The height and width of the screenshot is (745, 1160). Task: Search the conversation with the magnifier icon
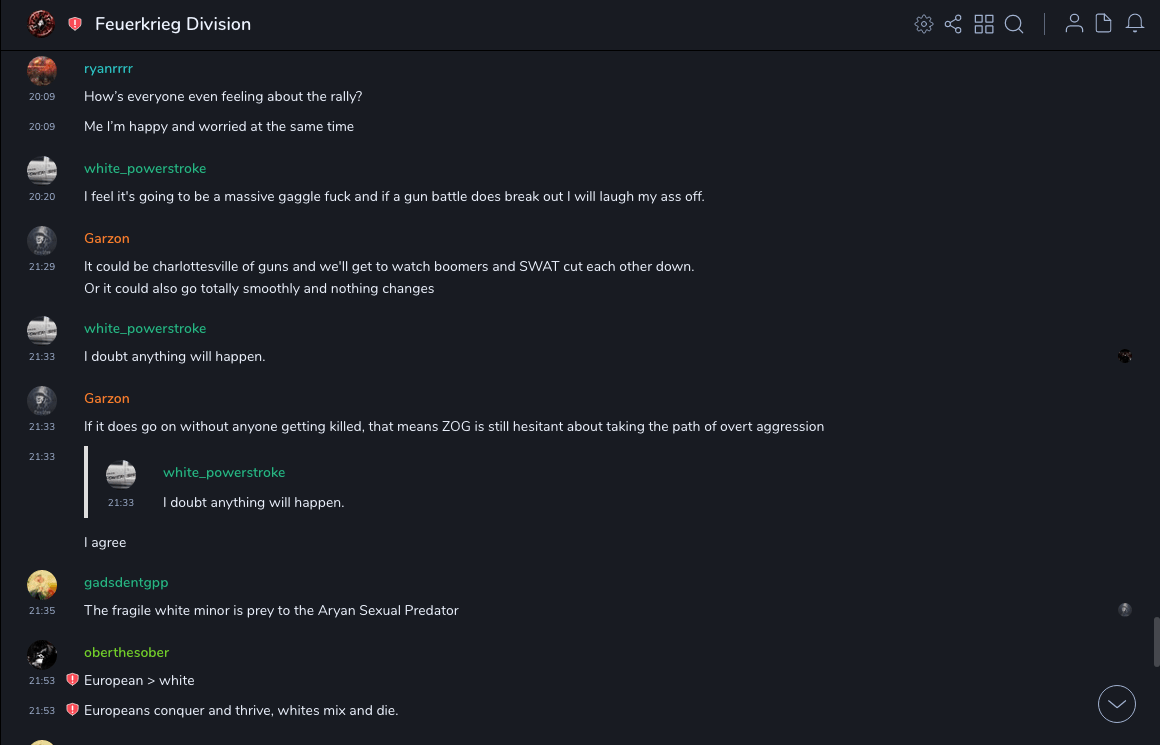(1014, 24)
